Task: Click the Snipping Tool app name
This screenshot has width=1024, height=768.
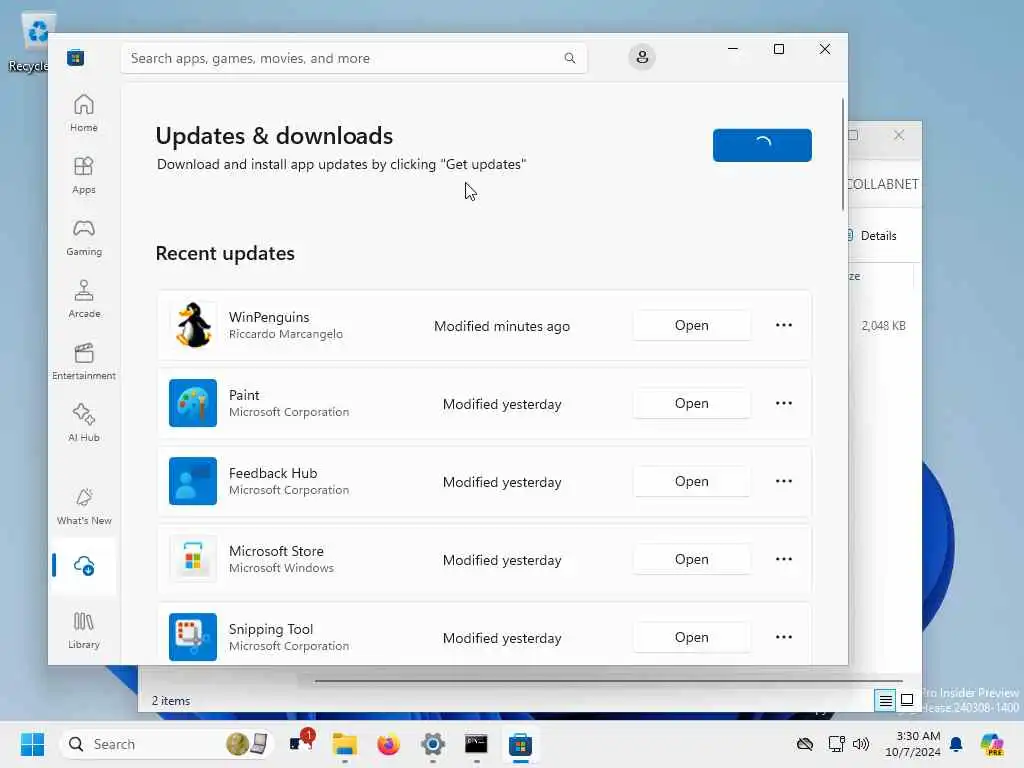Action: 271,629
